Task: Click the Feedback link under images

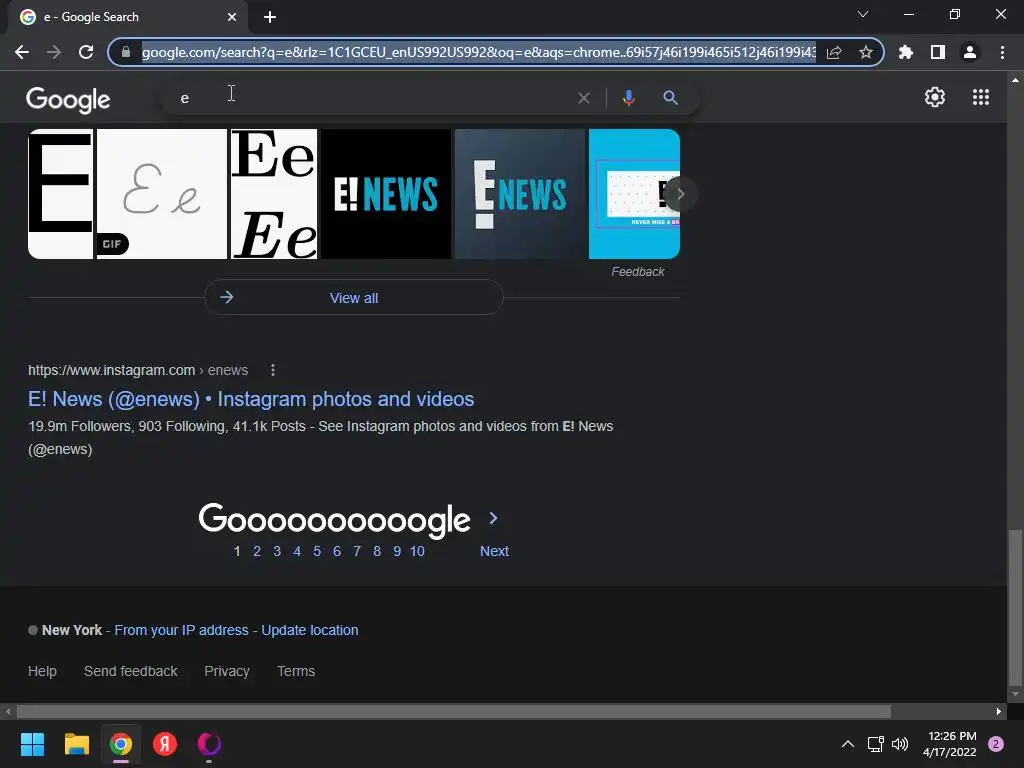Action: pos(637,272)
